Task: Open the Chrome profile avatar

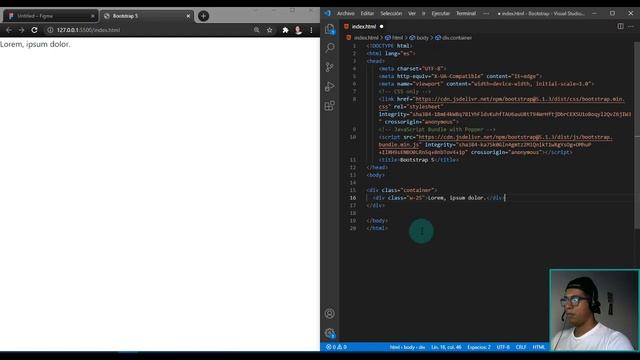Action: [x=298, y=30]
